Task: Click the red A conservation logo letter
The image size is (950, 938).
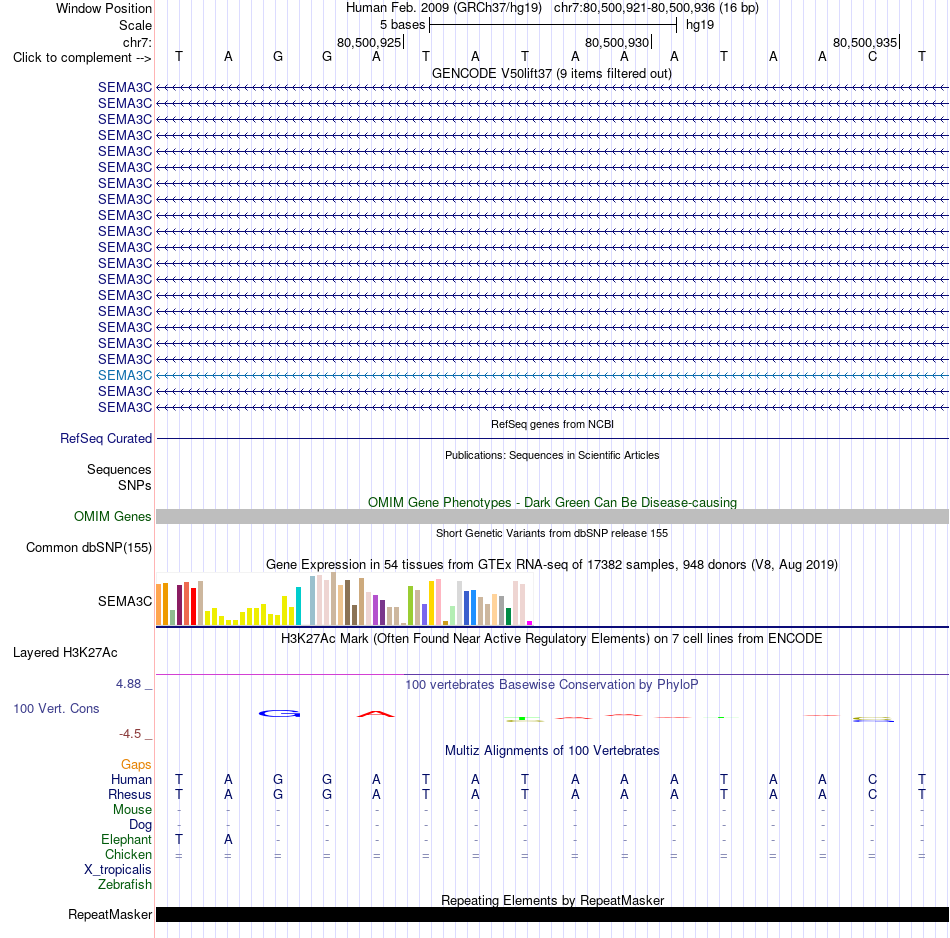Action: point(376,714)
